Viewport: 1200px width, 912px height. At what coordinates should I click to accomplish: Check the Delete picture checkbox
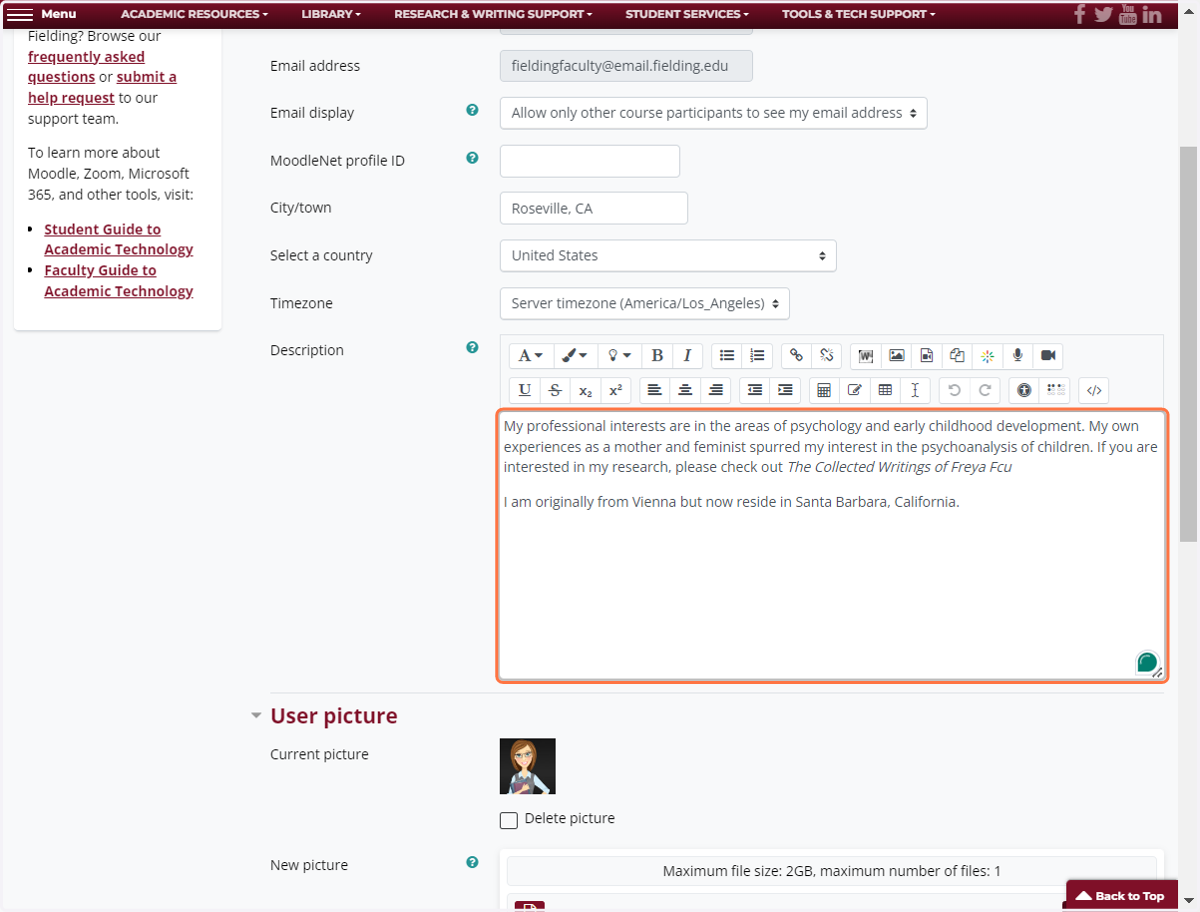pos(509,820)
